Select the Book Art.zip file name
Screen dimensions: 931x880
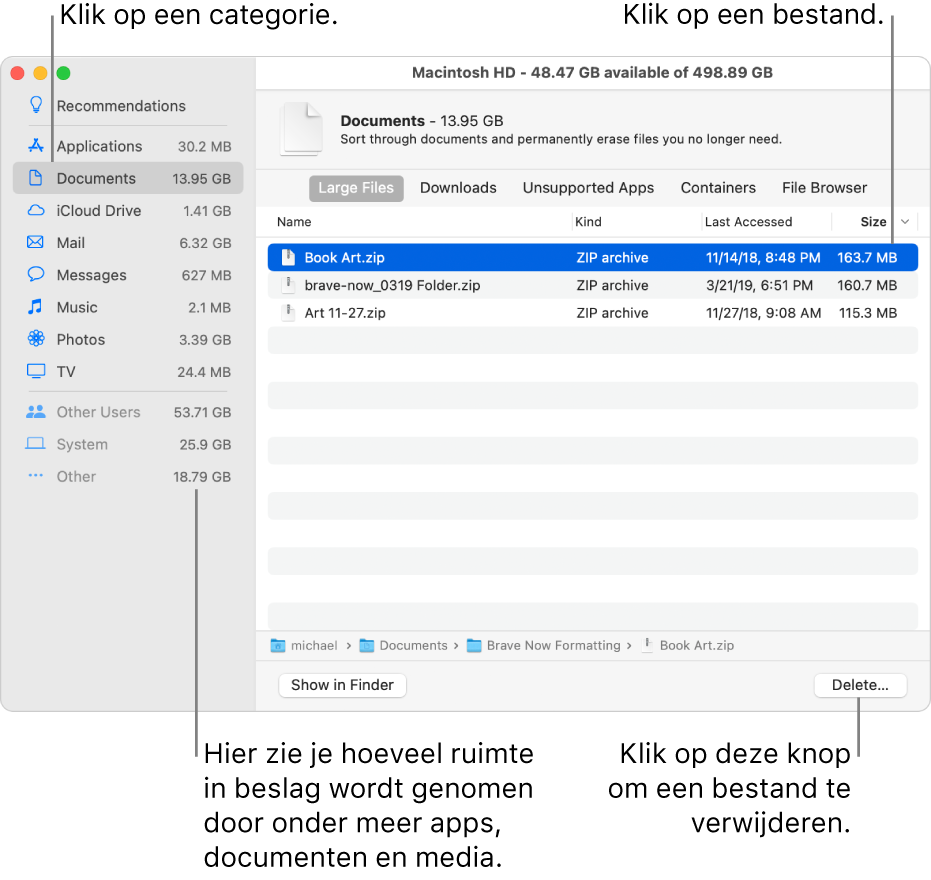tap(344, 258)
